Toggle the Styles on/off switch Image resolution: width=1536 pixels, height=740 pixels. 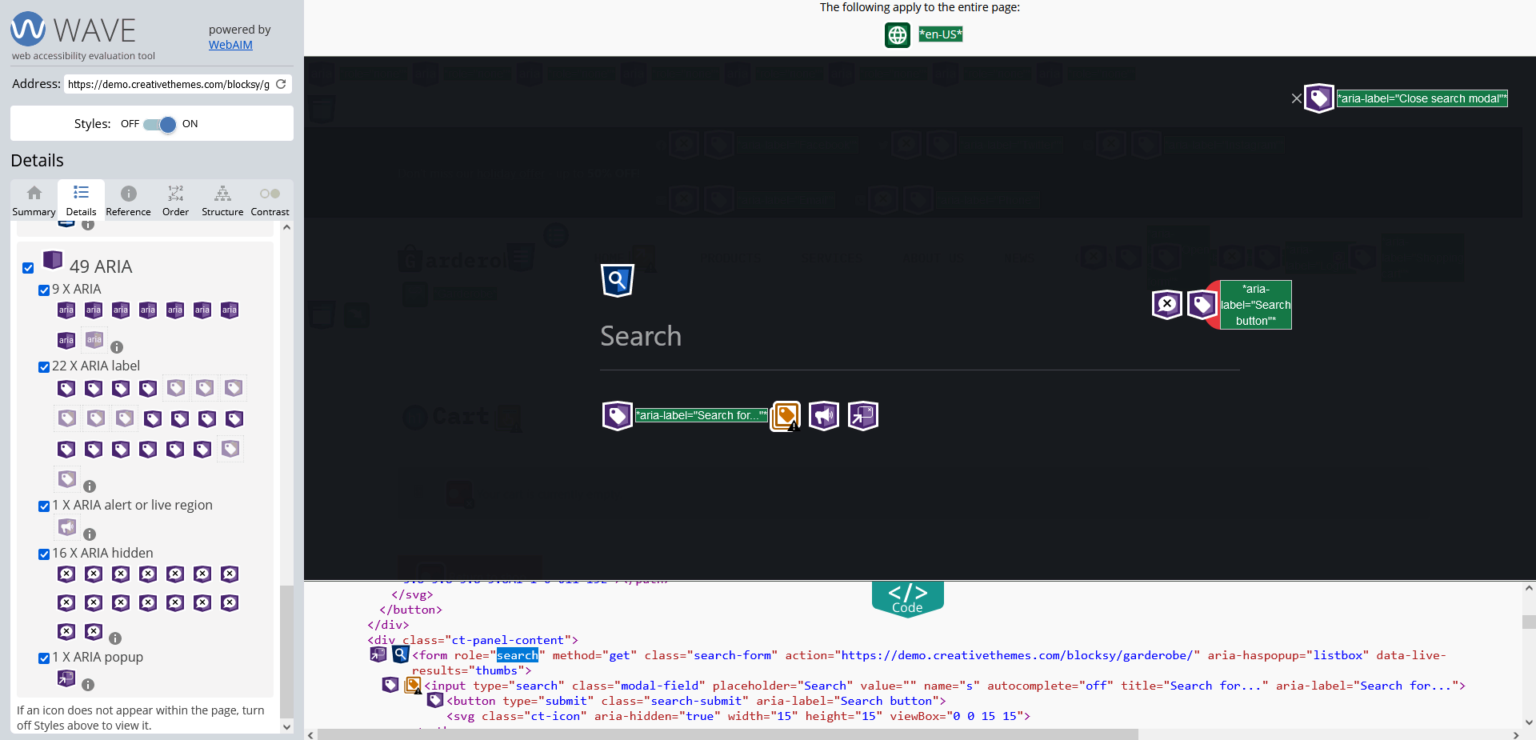pyautogui.click(x=159, y=124)
